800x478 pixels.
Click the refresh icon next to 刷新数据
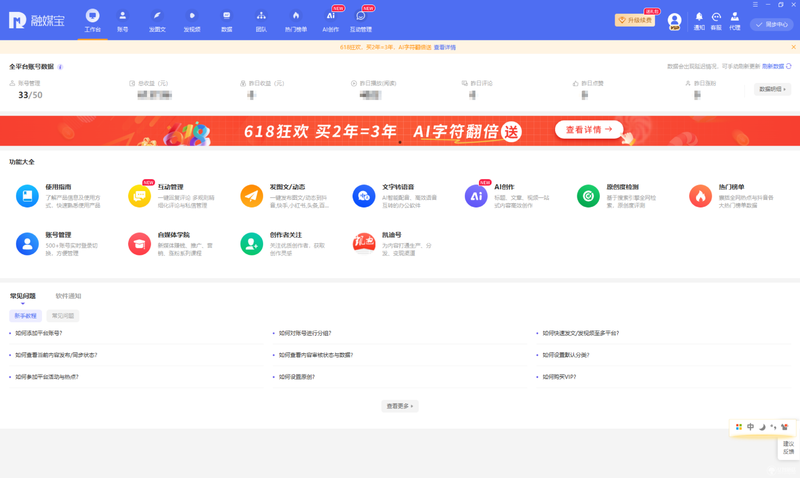click(789, 66)
